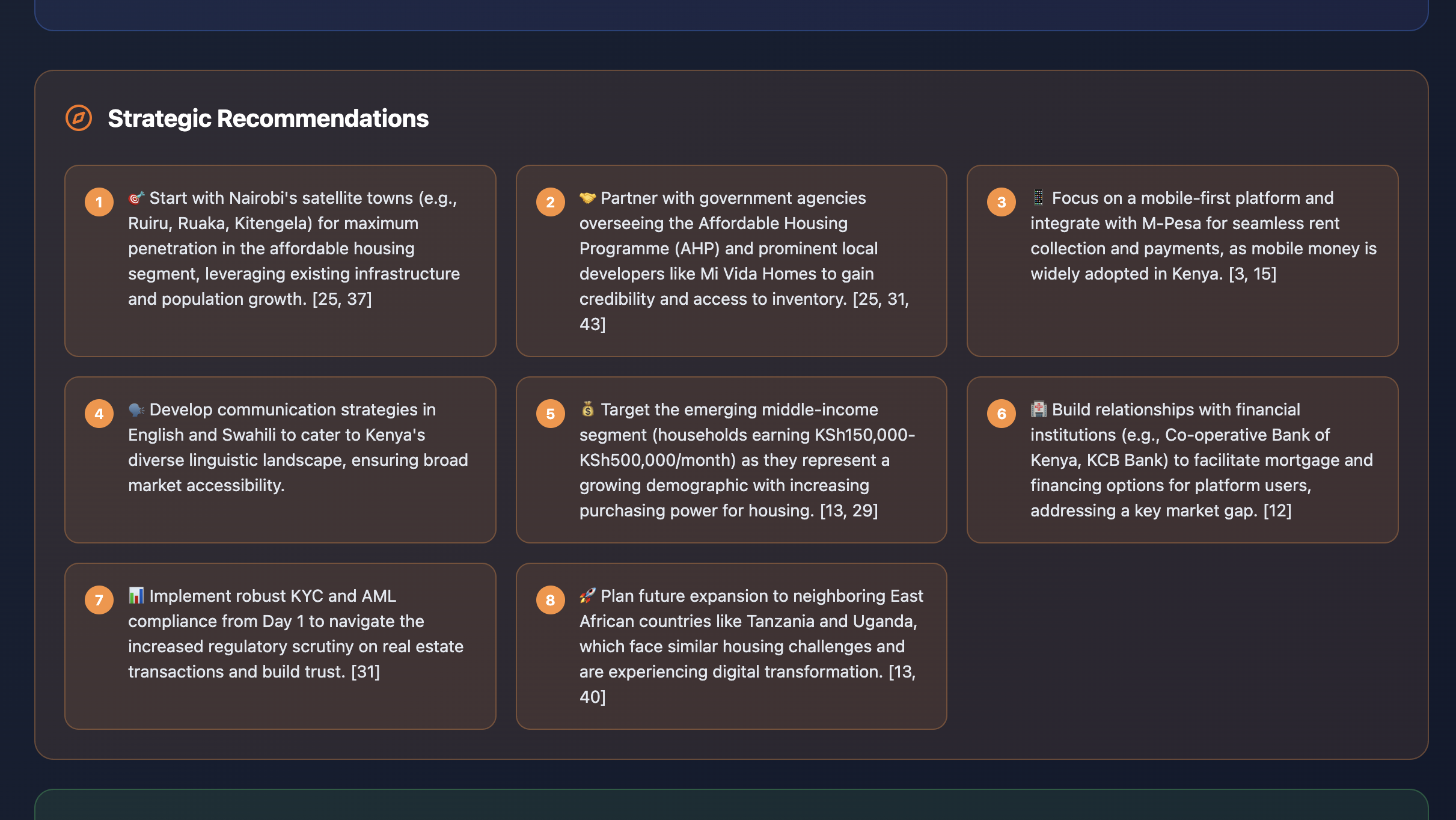Click the orange number 7 badge
This screenshot has height=820, width=1456.
tap(99, 600)
